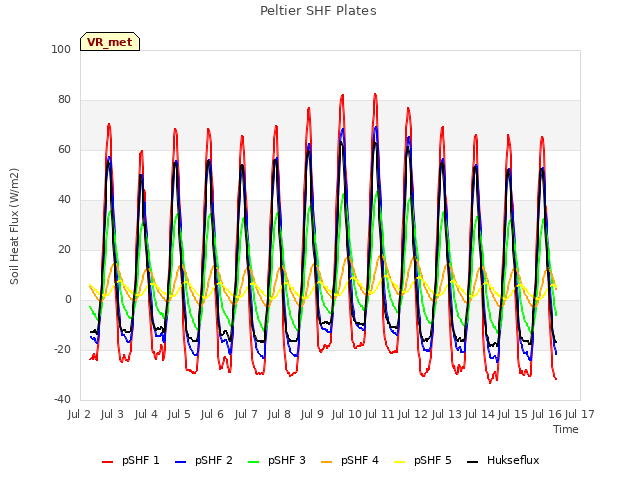Click the -40 y-axis tick label
Image resolution: width=640 pixels, height=480 pixels.
[62, 400]
